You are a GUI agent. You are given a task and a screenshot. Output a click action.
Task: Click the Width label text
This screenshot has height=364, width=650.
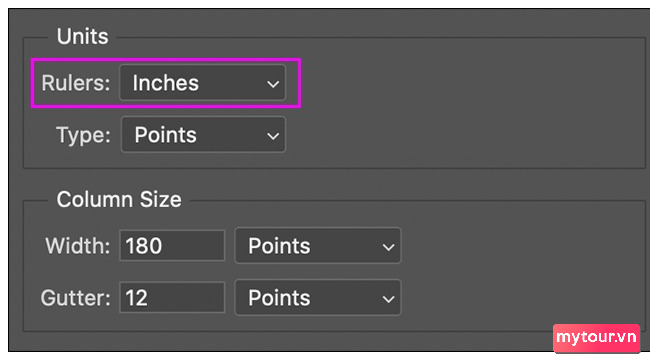click(x=78, y=246)
